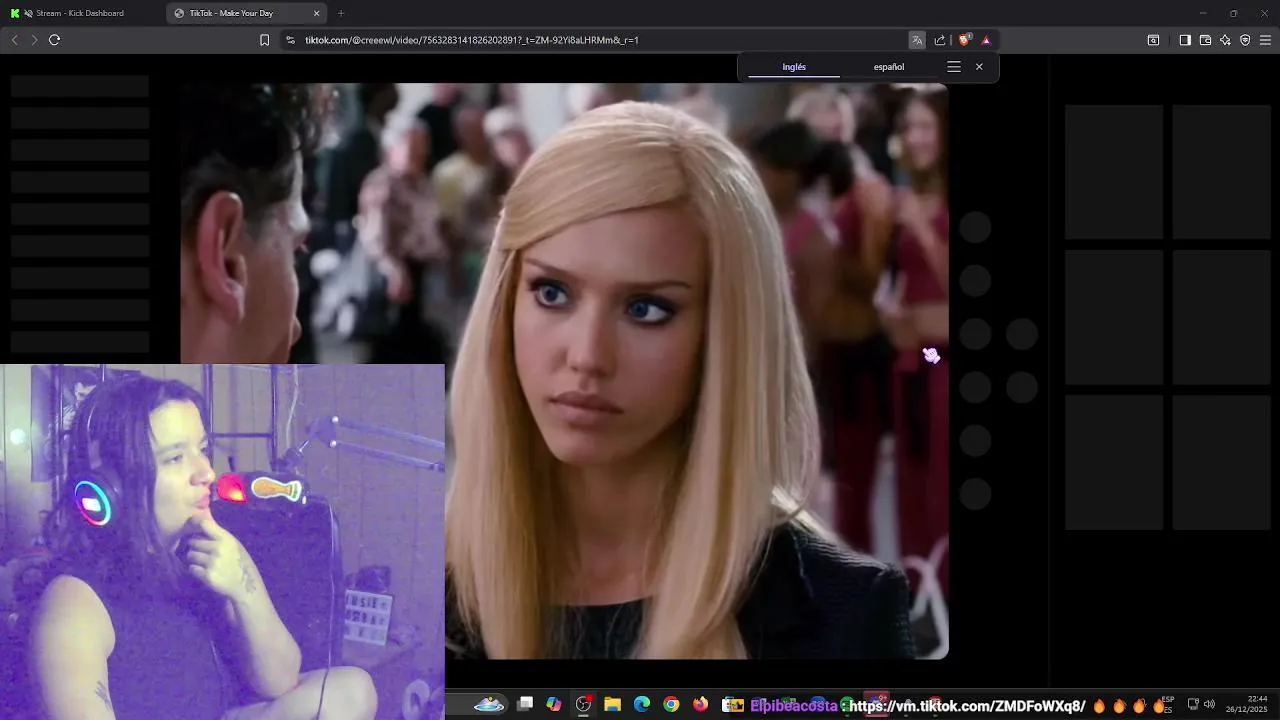Open the ESP language indicator
This screenshot has height=720, width=1280.
click(1168, 705)
